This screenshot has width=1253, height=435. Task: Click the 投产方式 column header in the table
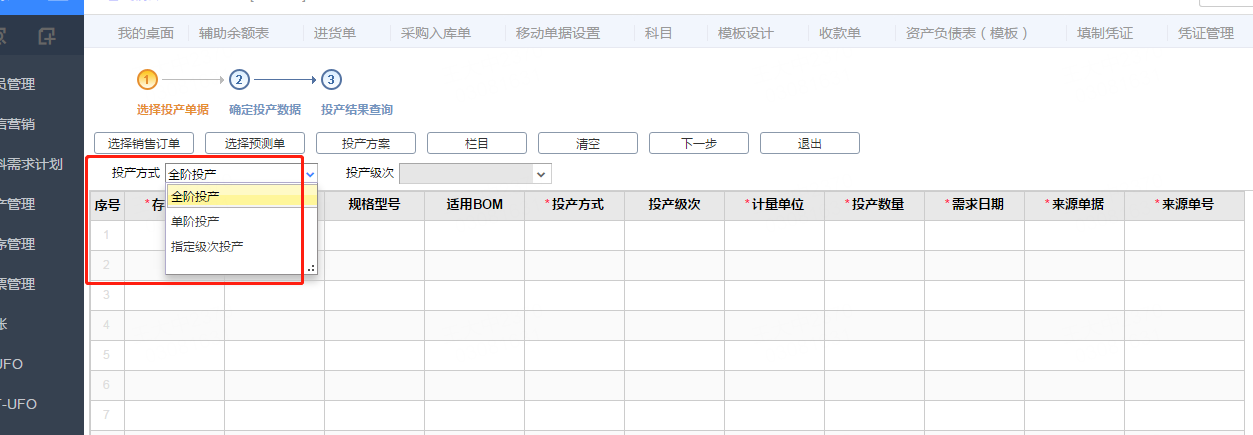(x=574, y=205)
